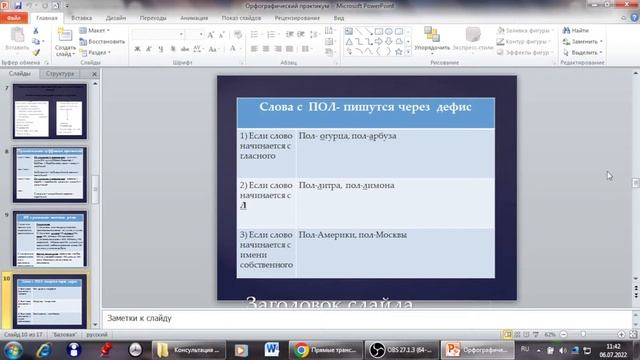Image resolution: width=640 pixels, height=360 pixels.
Task: Click the zoom slider handle
Action: click(583, 334)
